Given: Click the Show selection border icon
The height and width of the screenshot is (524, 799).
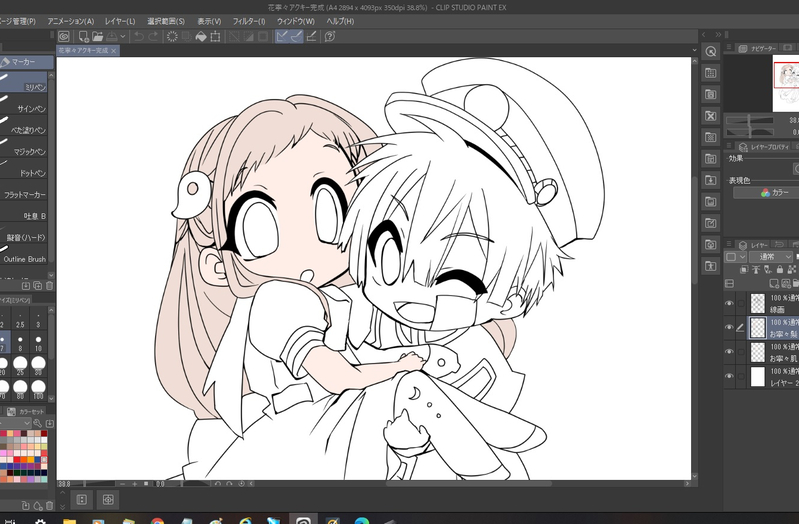Looking at the screenshot, I should tap(263, 36).
